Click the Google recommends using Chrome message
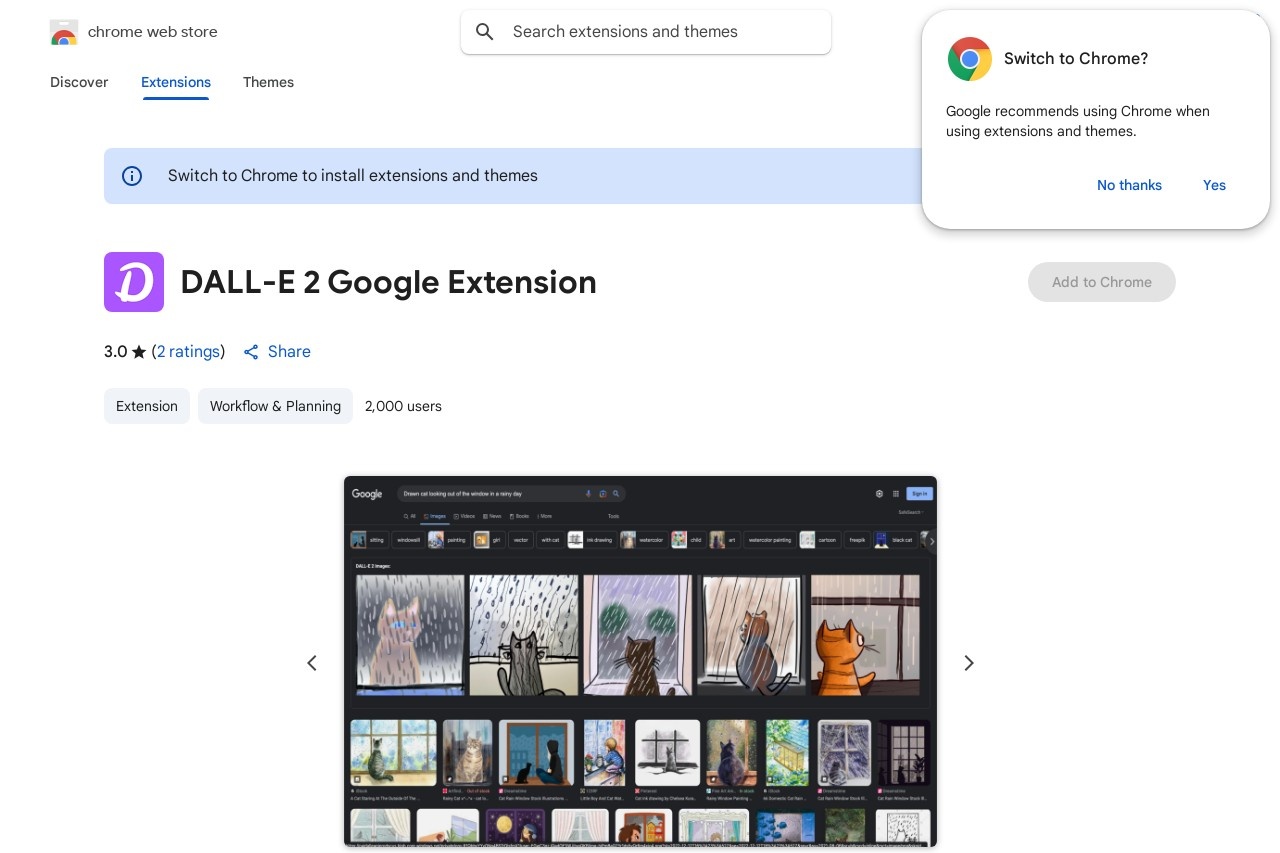This screenshot has width=1280, height=853. click(1078, 121)
